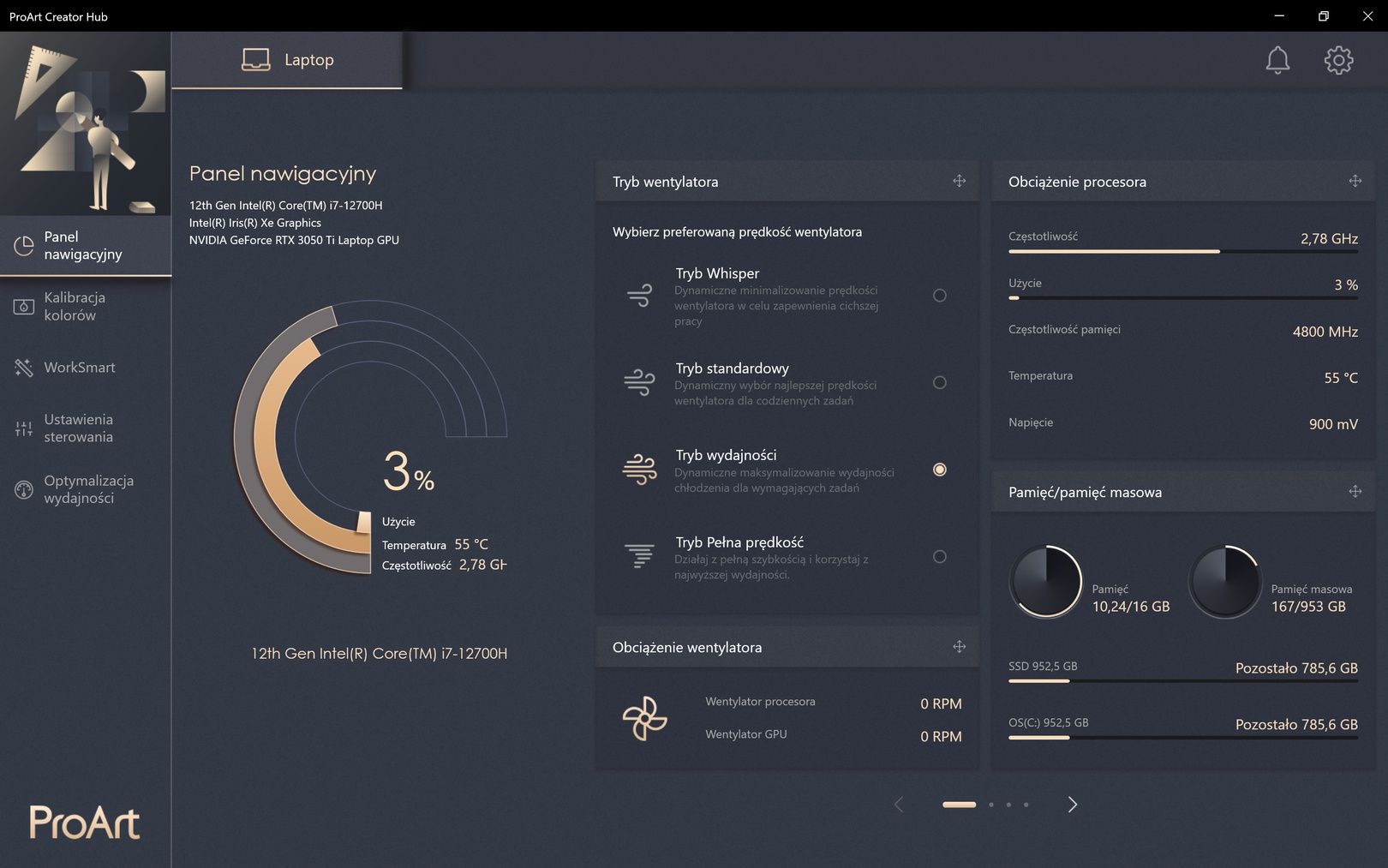Select Tryb Pełna prędkość radio button
1388x868 pixels.
point(940,556)
